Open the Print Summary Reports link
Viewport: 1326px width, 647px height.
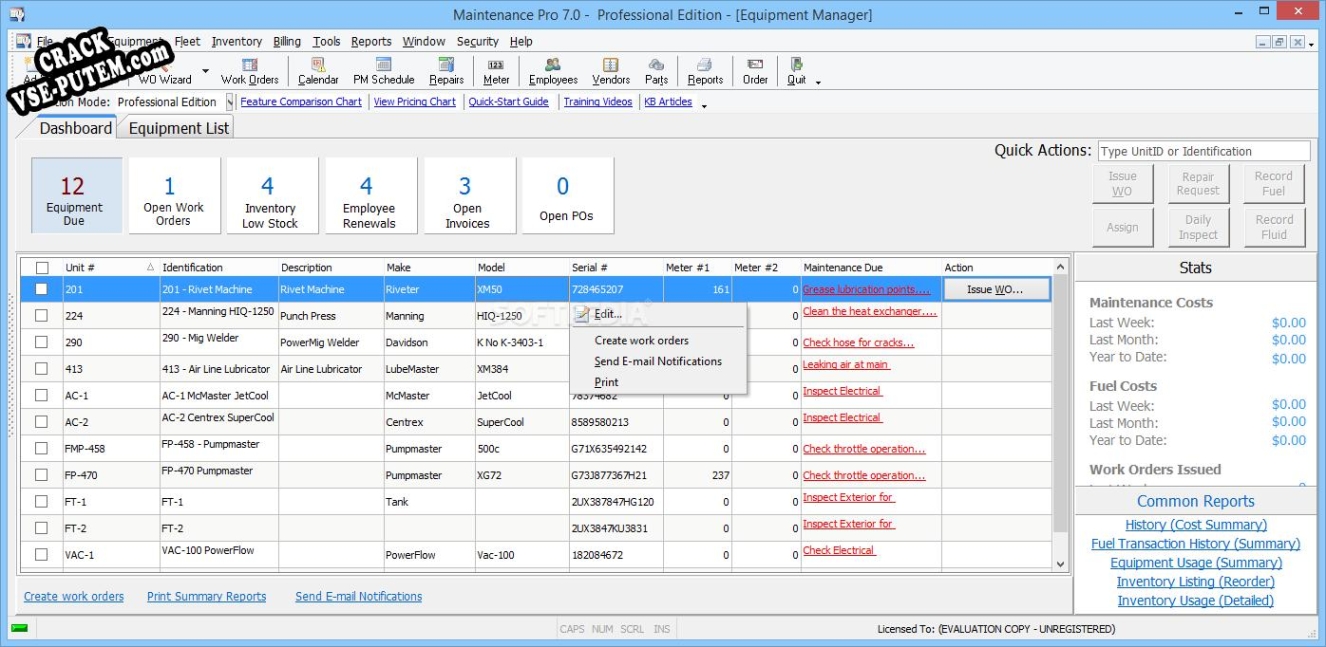(206, 597)
